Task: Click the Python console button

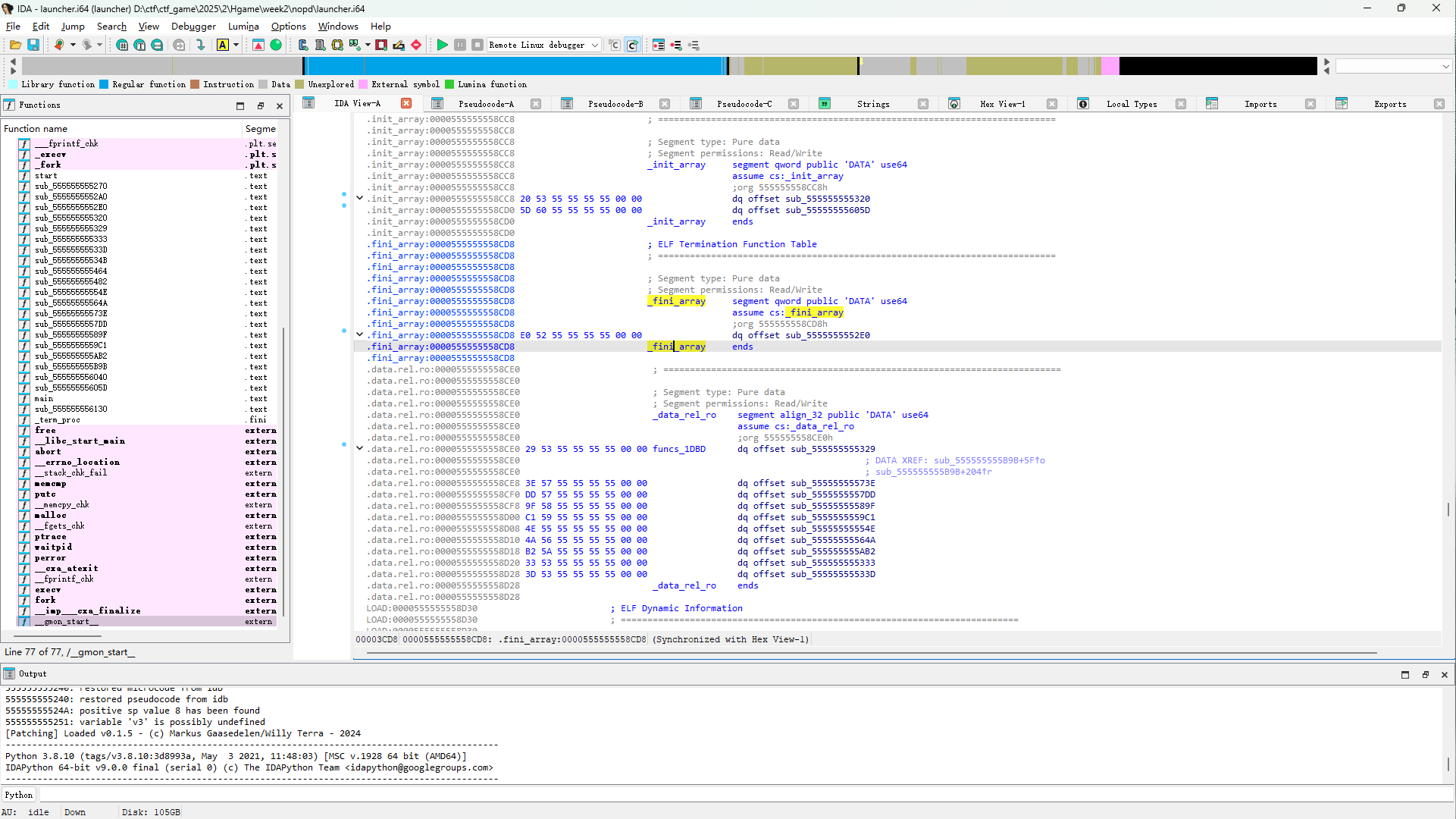Action: (x=19, y=795)
